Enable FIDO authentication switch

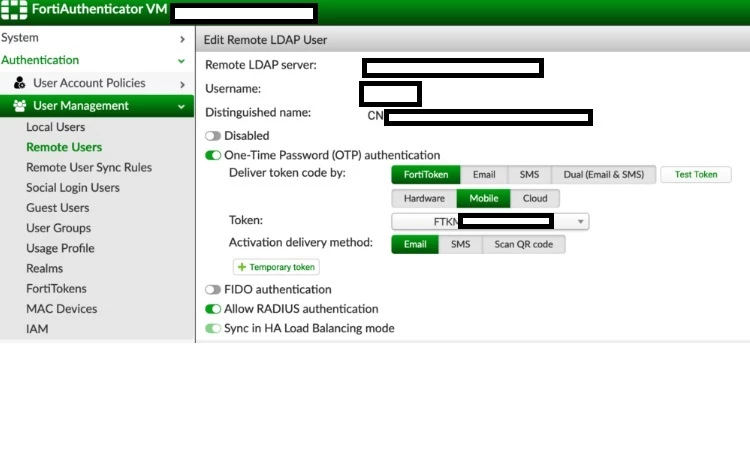(x=213, y=289)
